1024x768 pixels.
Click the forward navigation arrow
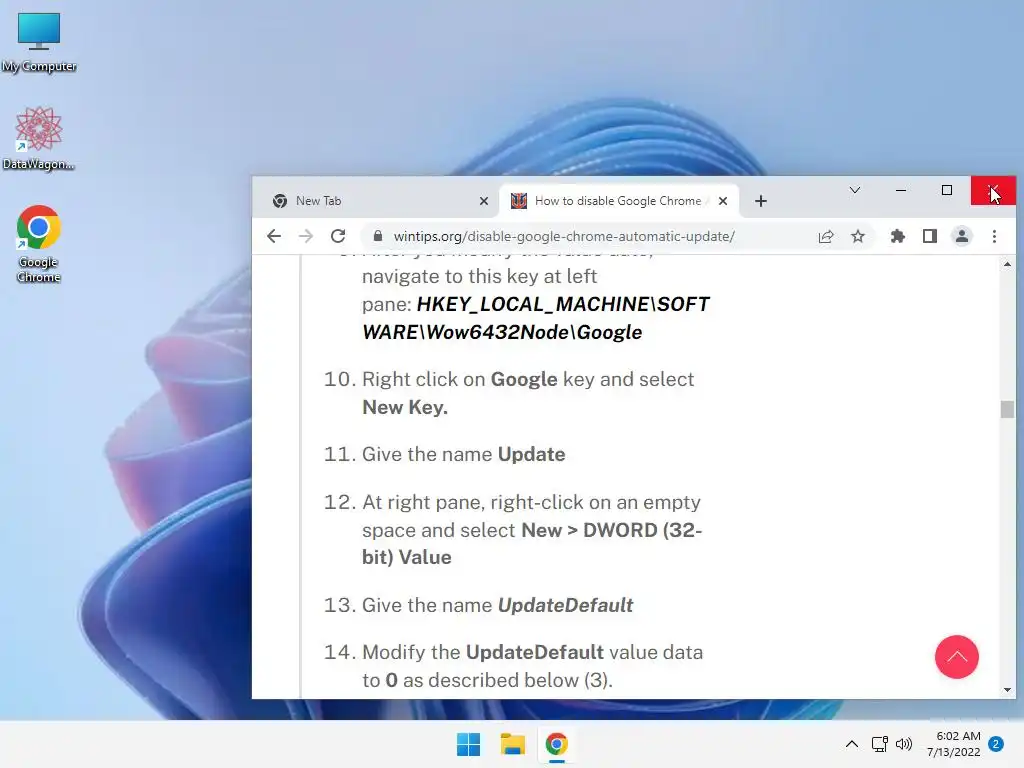click(306, 236)
